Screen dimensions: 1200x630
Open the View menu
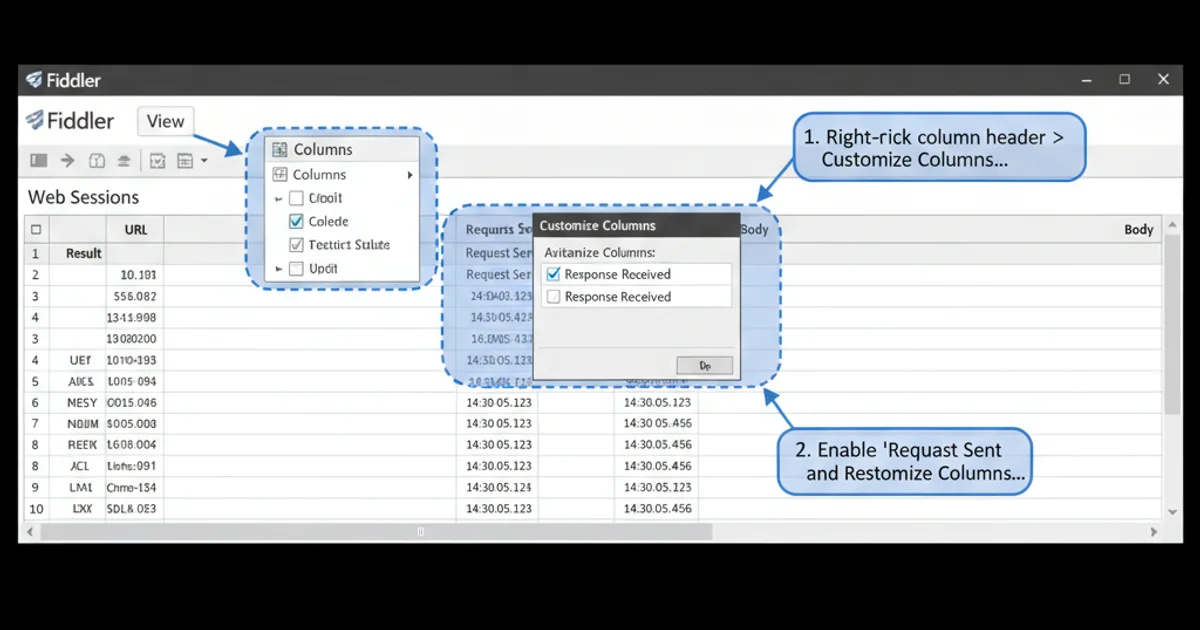165,121
